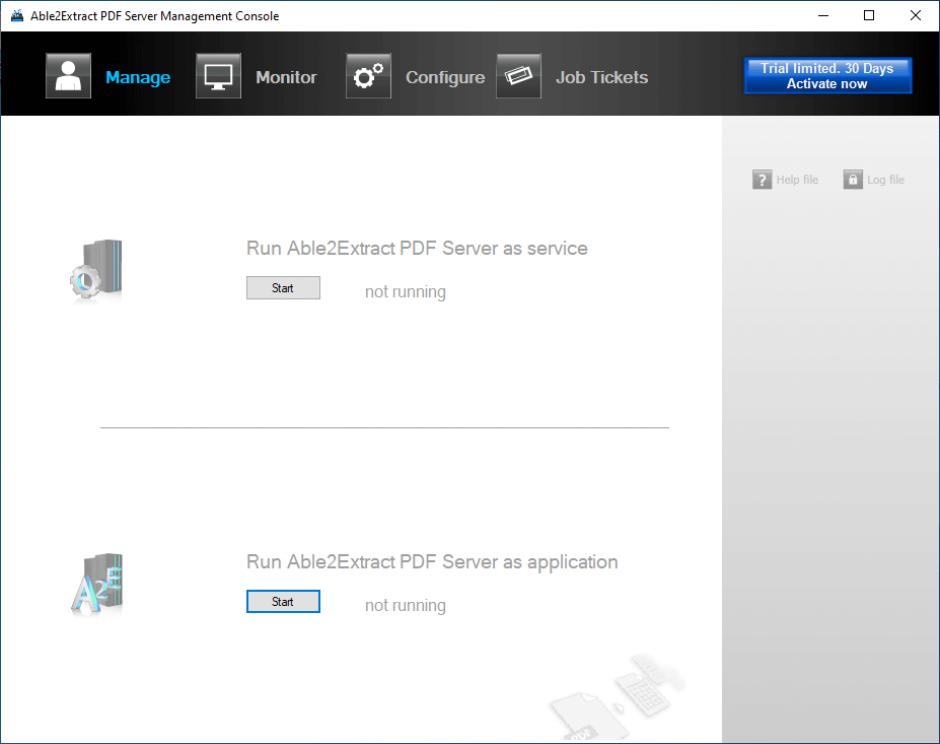Click the Manage person icon
Image resolution: width=940 pixels, height=744 pixels.
tap(68, 77)
